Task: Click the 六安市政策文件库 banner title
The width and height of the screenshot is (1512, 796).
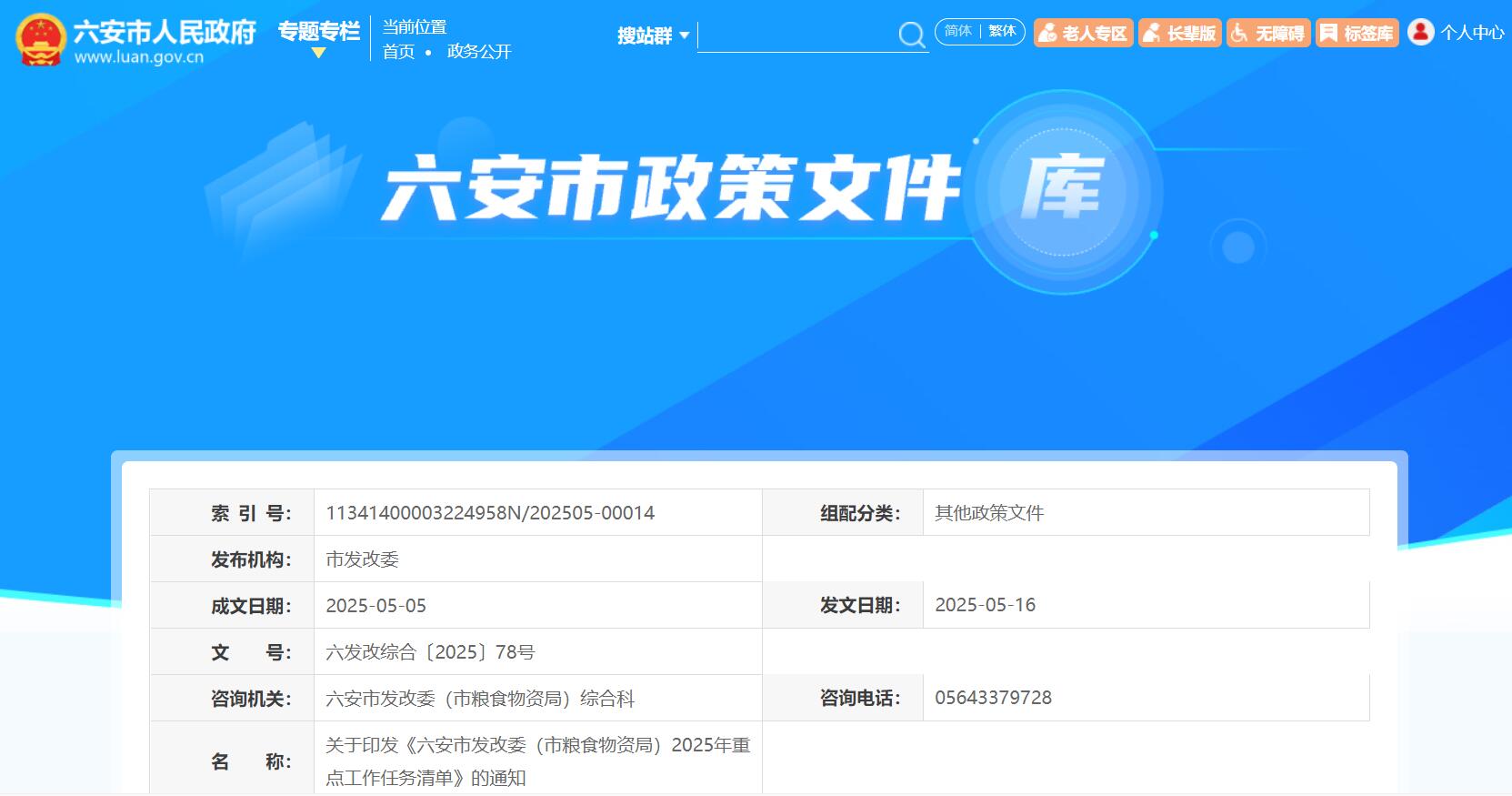Action: (x=744, y=188)
